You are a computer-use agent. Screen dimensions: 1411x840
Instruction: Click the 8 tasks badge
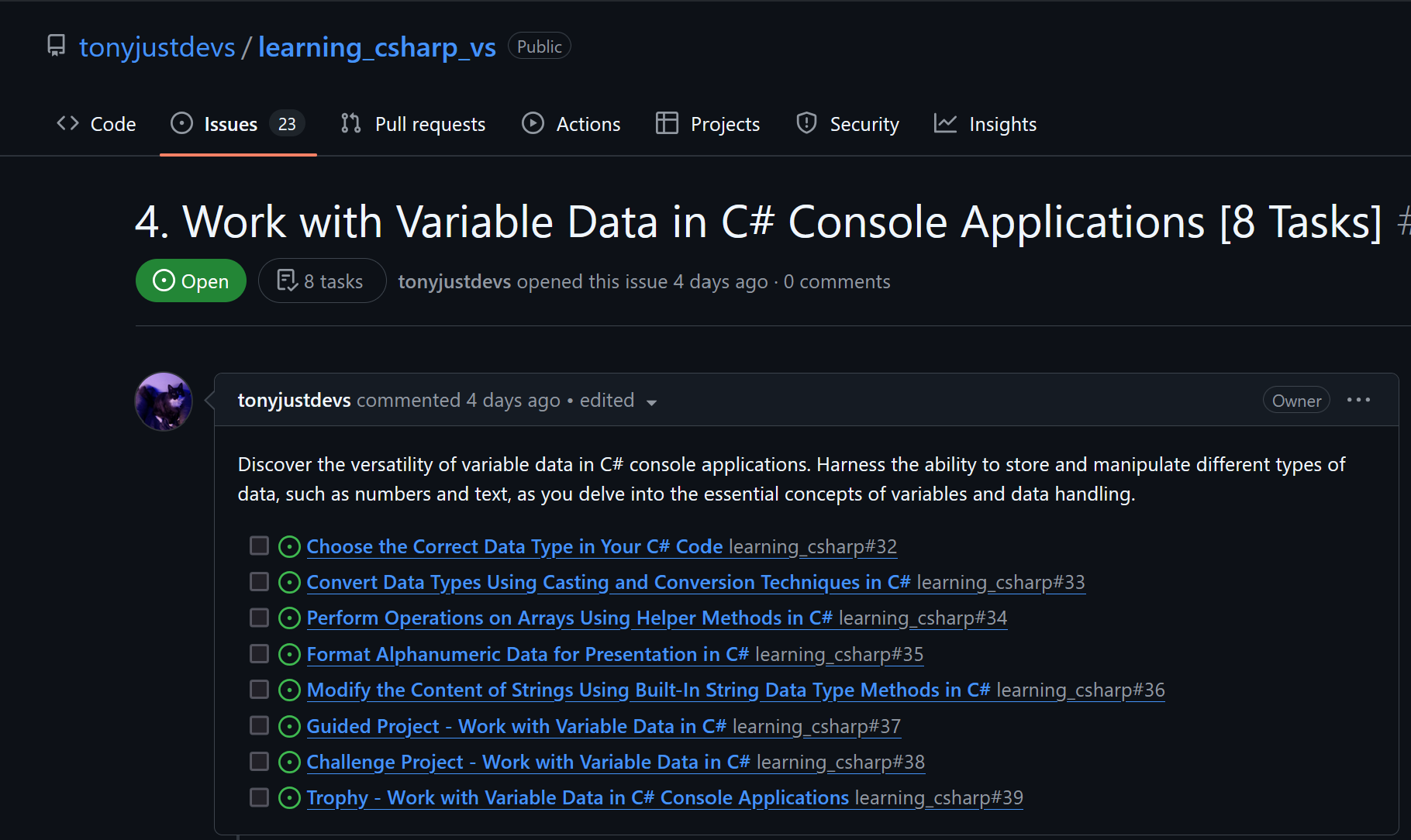322,281
